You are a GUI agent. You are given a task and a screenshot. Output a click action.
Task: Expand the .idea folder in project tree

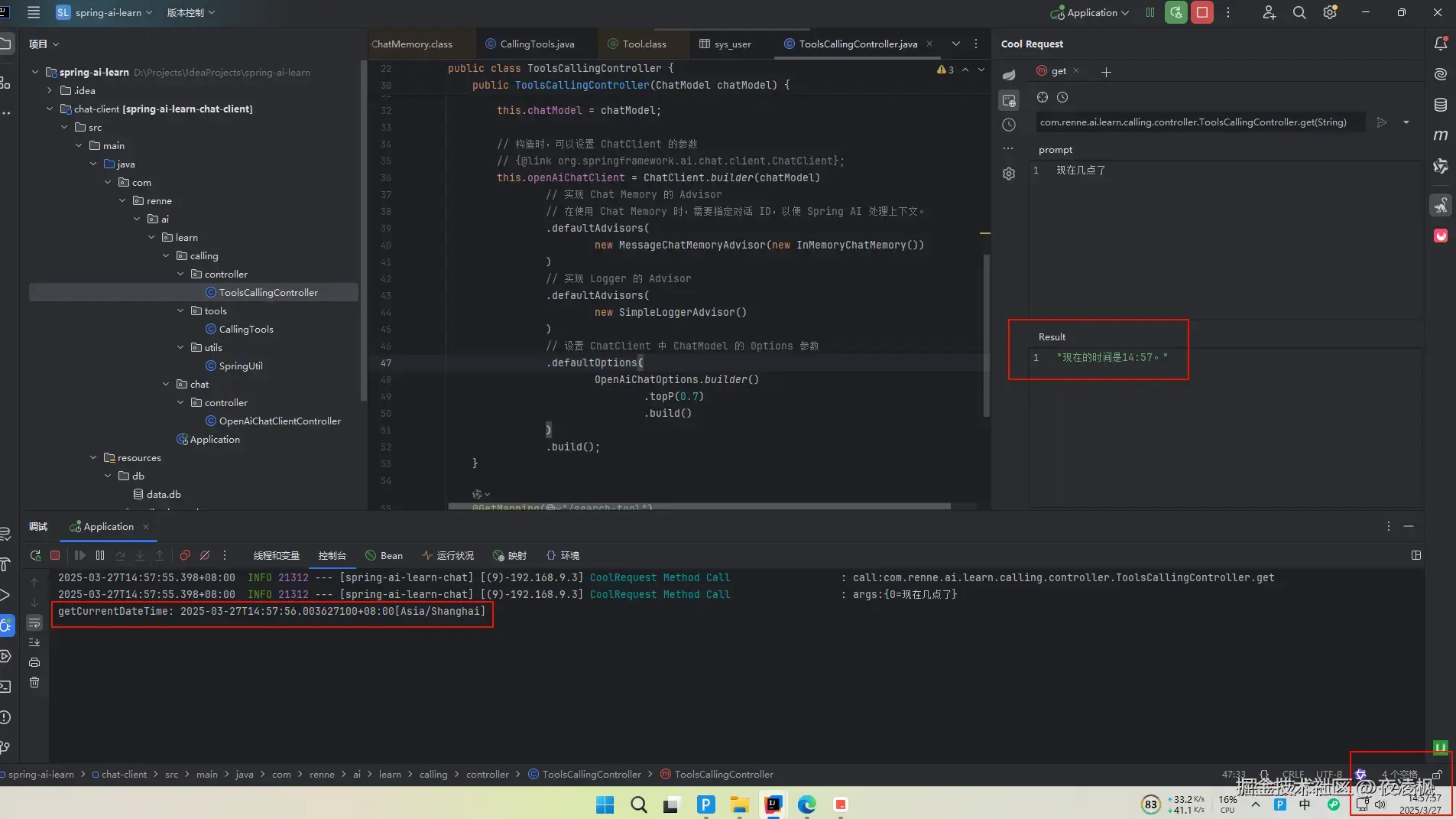coord(50,90)
